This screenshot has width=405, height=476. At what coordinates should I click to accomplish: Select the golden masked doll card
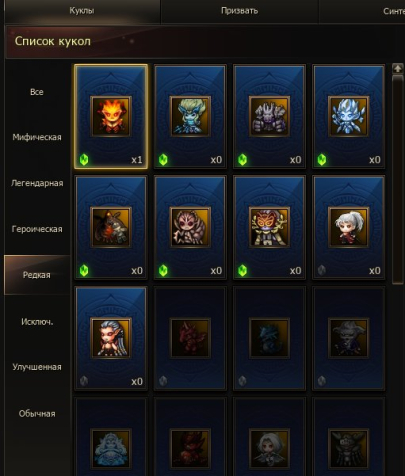[x=269, y=227]
